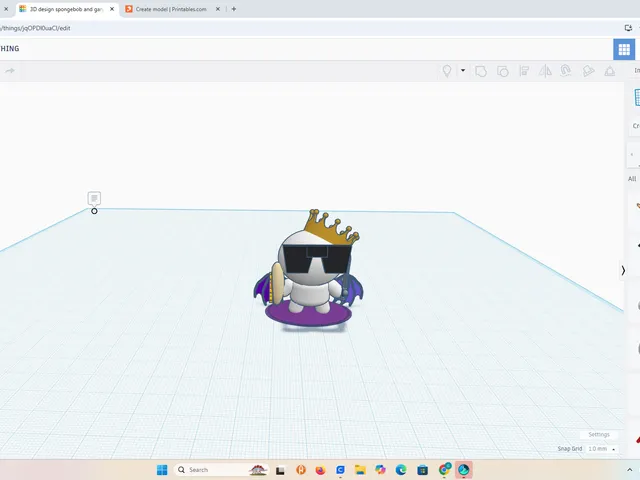Open the Windows Start menu
The image size is (640, 480).
pos(162,470)
